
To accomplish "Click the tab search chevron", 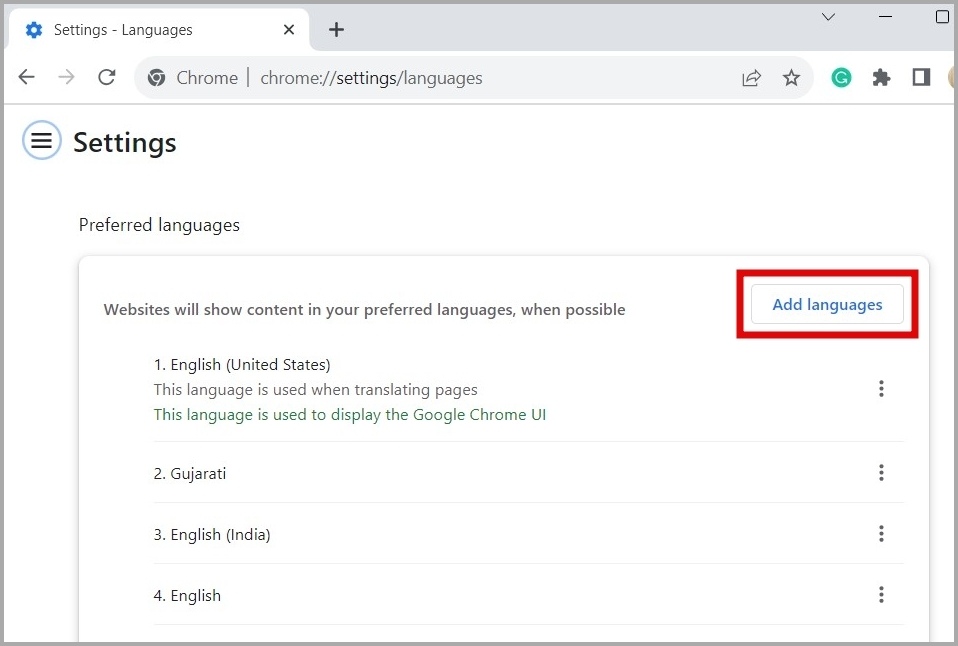I will (x=828, y=17).
